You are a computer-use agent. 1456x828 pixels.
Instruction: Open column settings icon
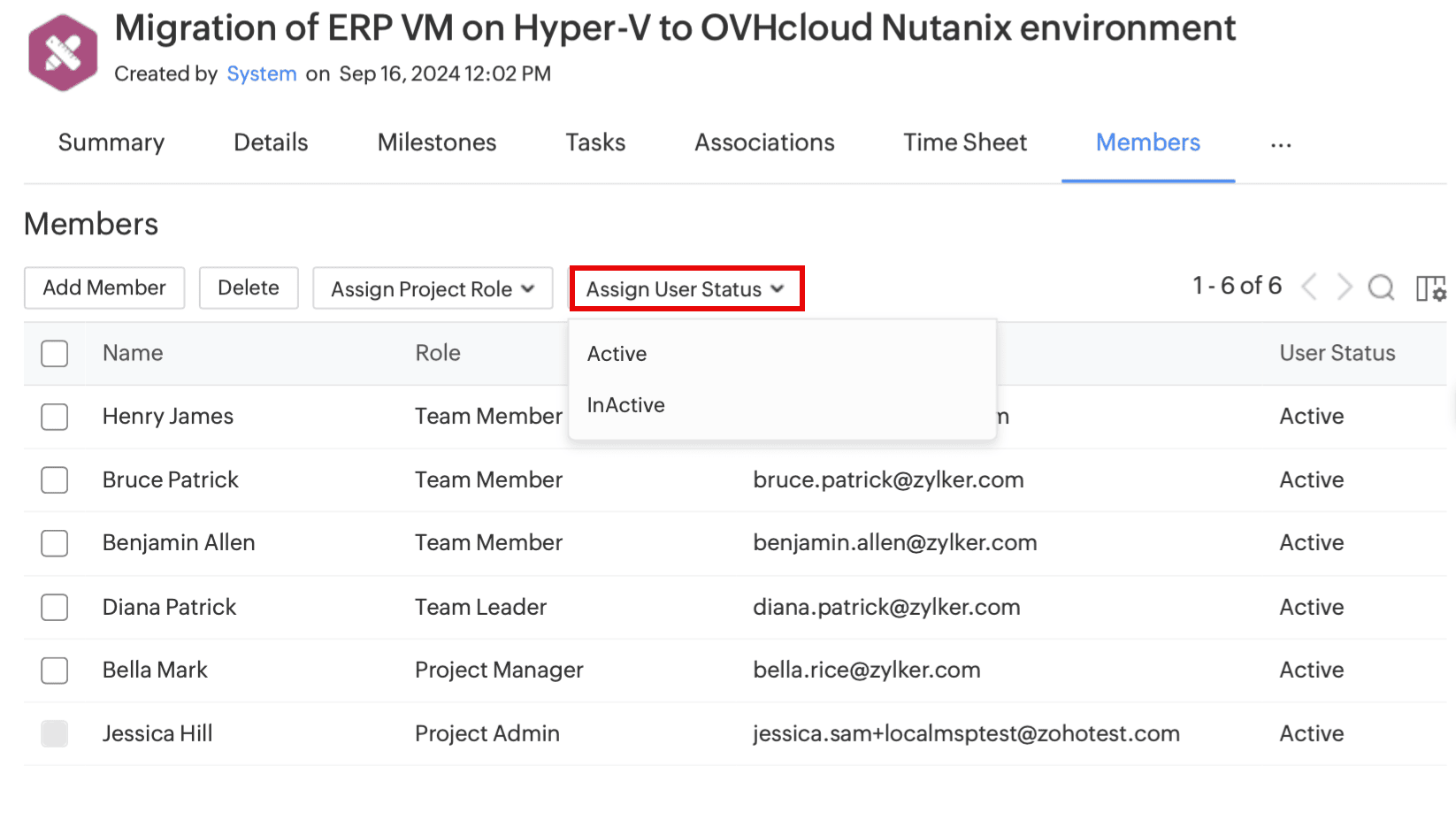pos(1430,288)
